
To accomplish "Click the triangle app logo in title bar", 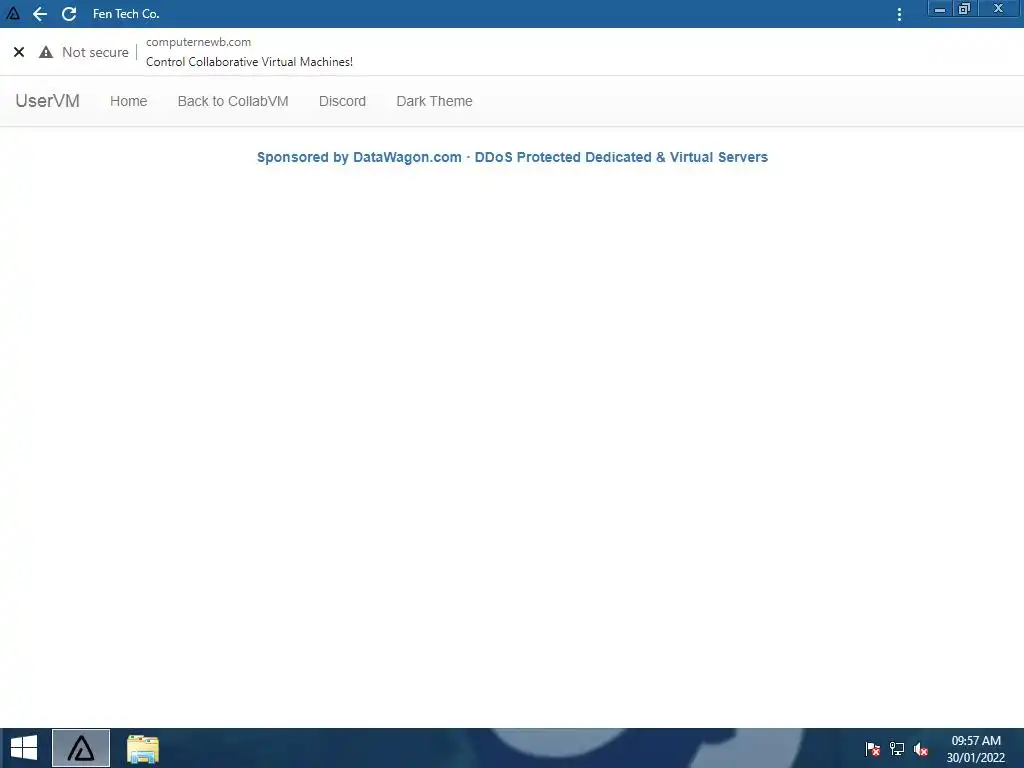I will pyautogui.click(x=13, y=13).
